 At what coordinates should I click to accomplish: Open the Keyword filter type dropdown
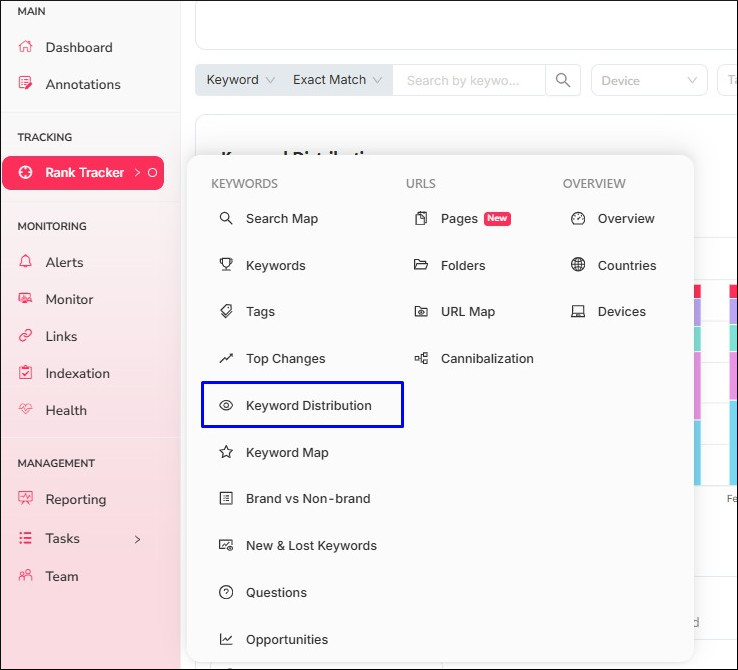(x=241, y=80)
